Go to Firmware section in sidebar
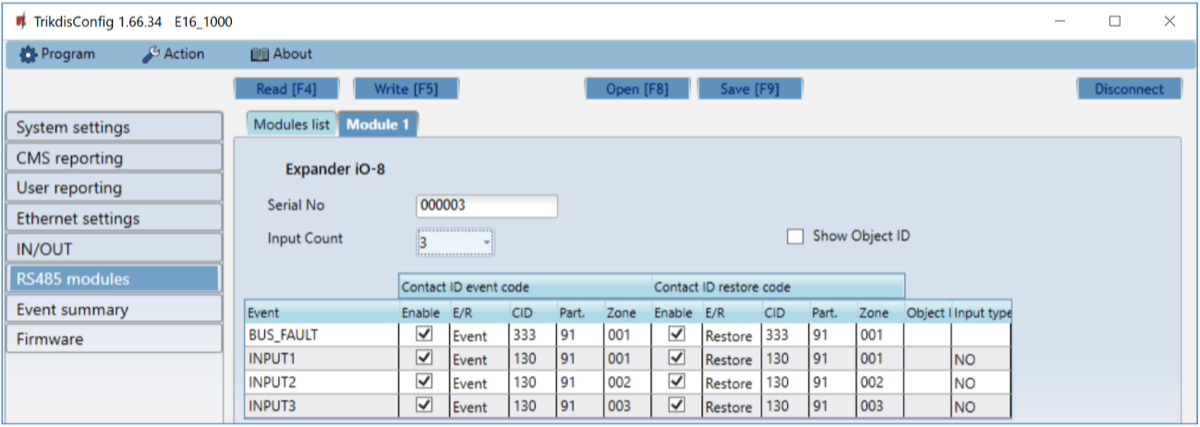This screenshot has height=427, width=1200. pyautogui.click(x=112, y=339)
